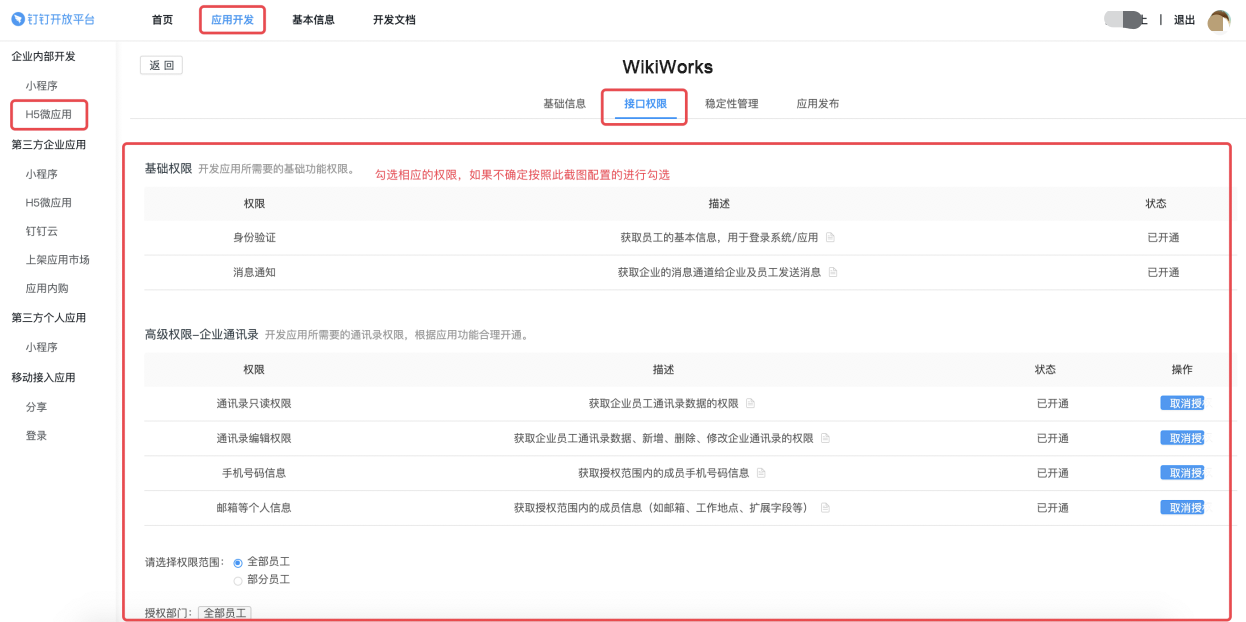Open 钉钉云 in the sidebar
Viewport: 1246px width, 622px height.
tap(42, 231)
